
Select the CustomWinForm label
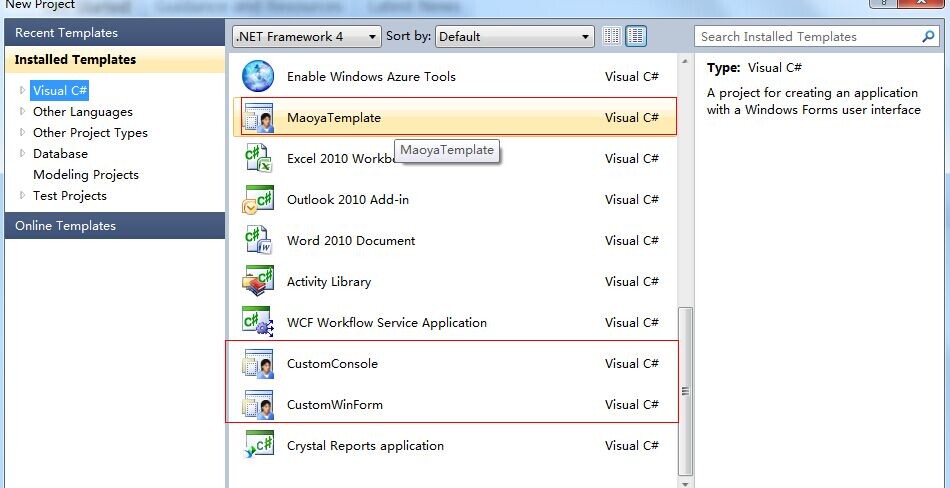click(x=334, y=404)
